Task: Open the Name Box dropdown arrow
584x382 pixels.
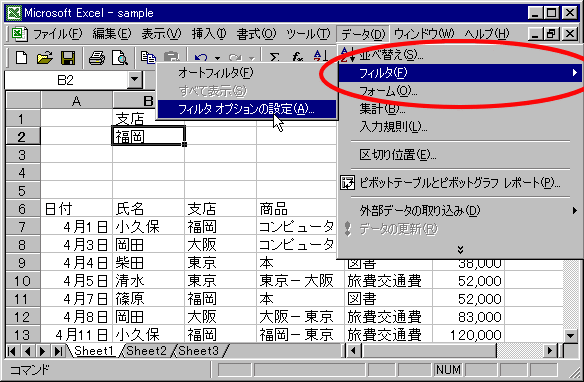Action: [x=134, y=79]
